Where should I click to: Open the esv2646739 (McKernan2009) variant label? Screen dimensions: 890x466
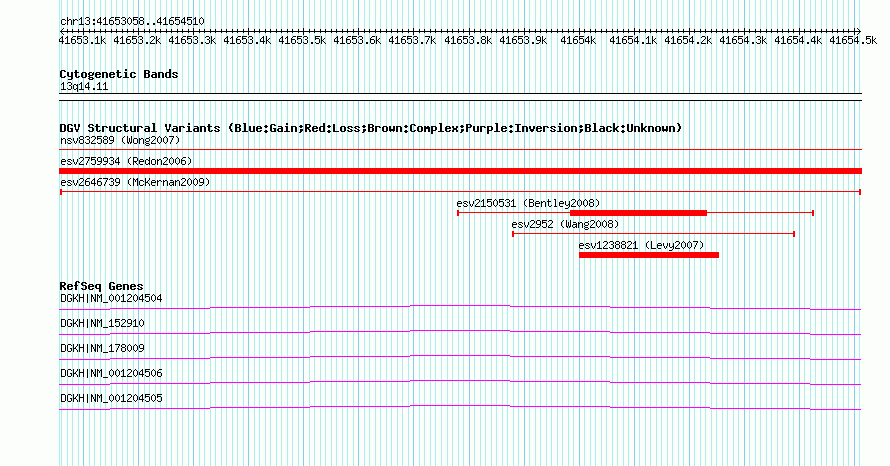(135, 182)
